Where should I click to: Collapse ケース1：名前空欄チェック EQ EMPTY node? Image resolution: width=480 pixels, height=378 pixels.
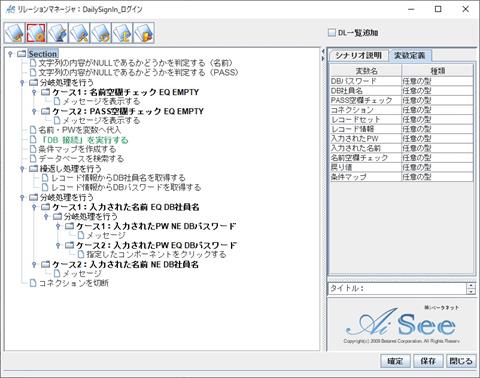click(34, 92)
